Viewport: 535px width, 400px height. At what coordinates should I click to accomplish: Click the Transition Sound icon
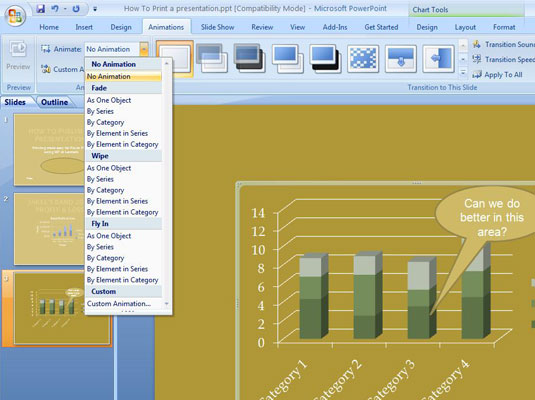(x=477, y=44)
